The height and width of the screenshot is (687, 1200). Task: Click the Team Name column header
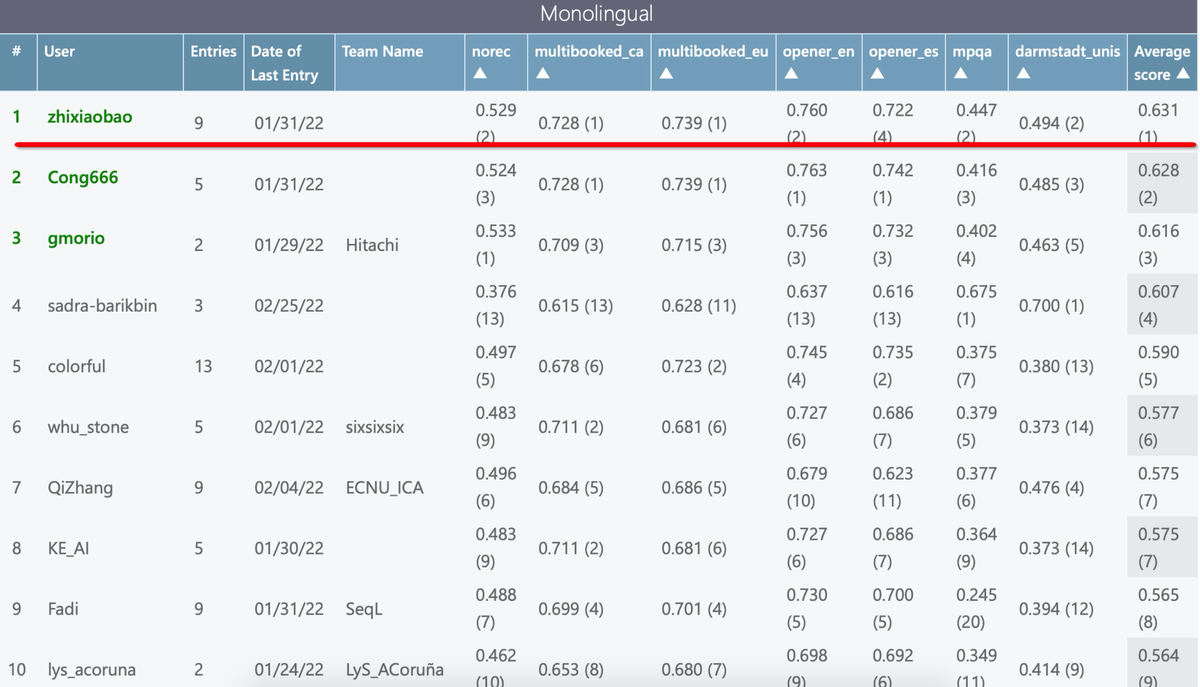tap(382, 51)
